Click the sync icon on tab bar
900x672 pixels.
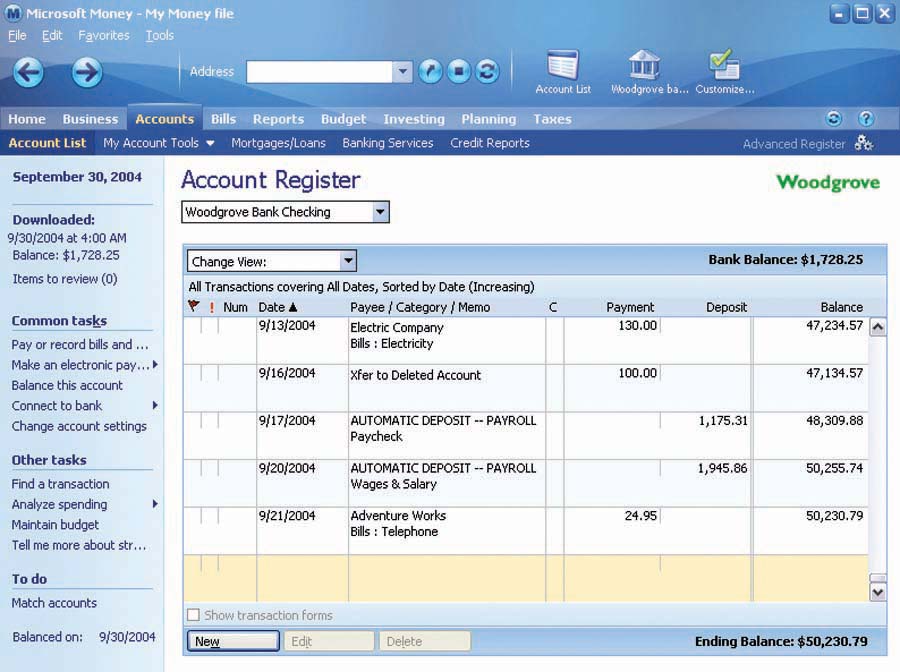tap(833, 119)
